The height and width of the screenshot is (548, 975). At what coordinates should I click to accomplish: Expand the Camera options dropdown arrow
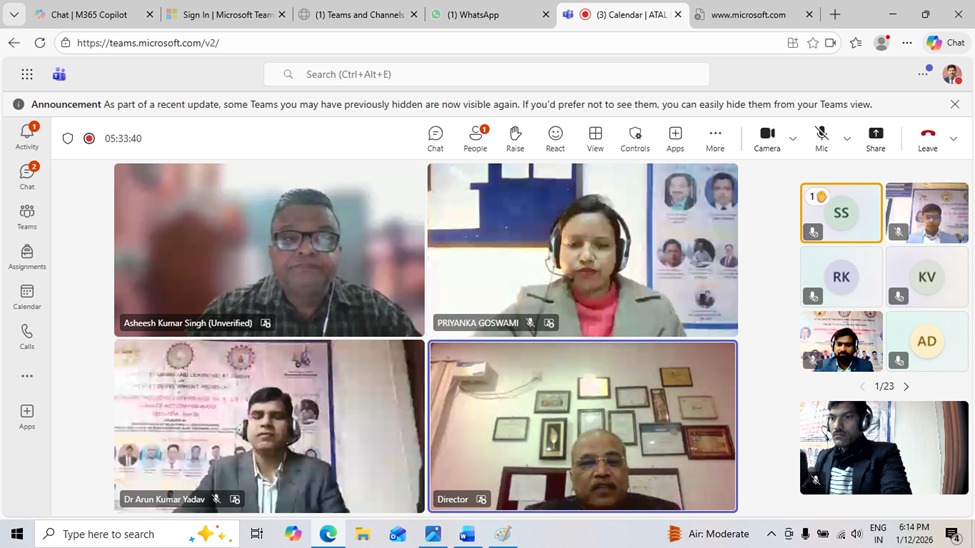tap(793, 139)
